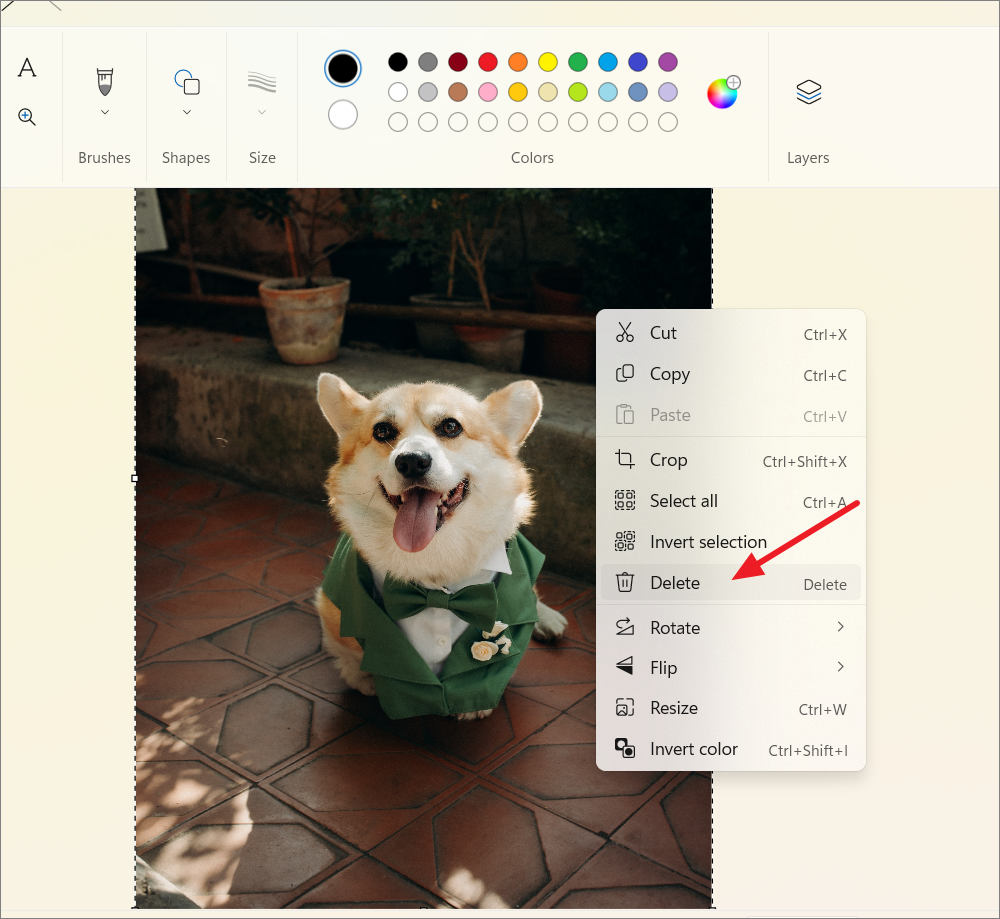The height and width of the screenshot is (919, 1000).
Task: Pick the white palette color
Action: pos(398,92)
